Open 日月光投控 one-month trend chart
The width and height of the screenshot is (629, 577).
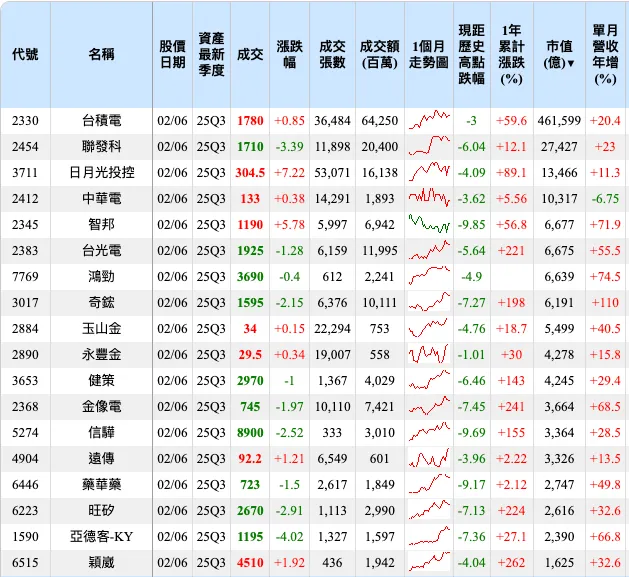pyautogui.click(x=429, y=172)
